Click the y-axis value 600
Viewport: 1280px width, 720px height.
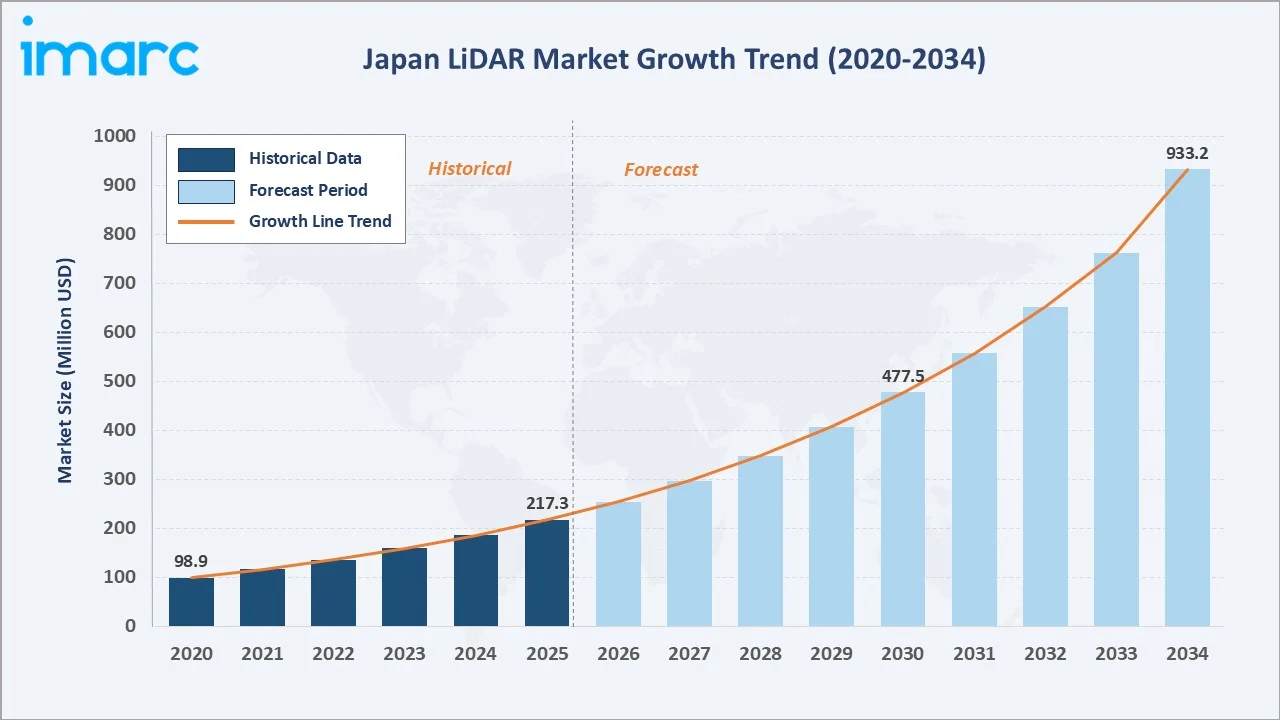pyautogui.click(x=120, y=332)
